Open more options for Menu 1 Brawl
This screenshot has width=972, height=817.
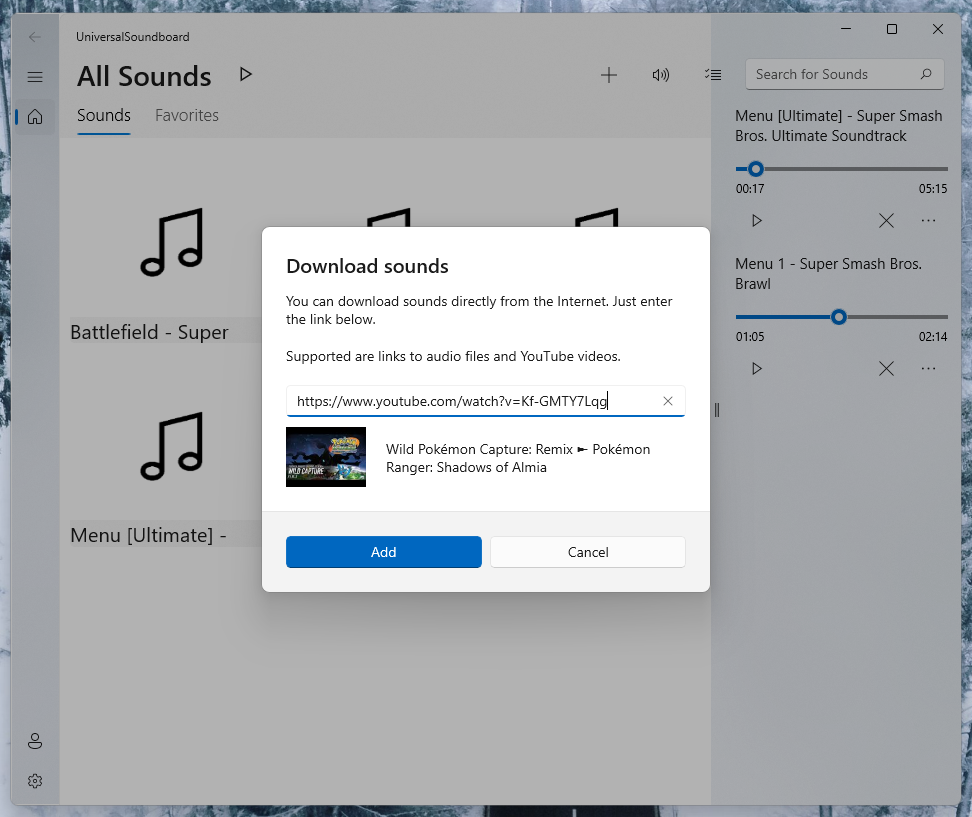click(928, 369)
